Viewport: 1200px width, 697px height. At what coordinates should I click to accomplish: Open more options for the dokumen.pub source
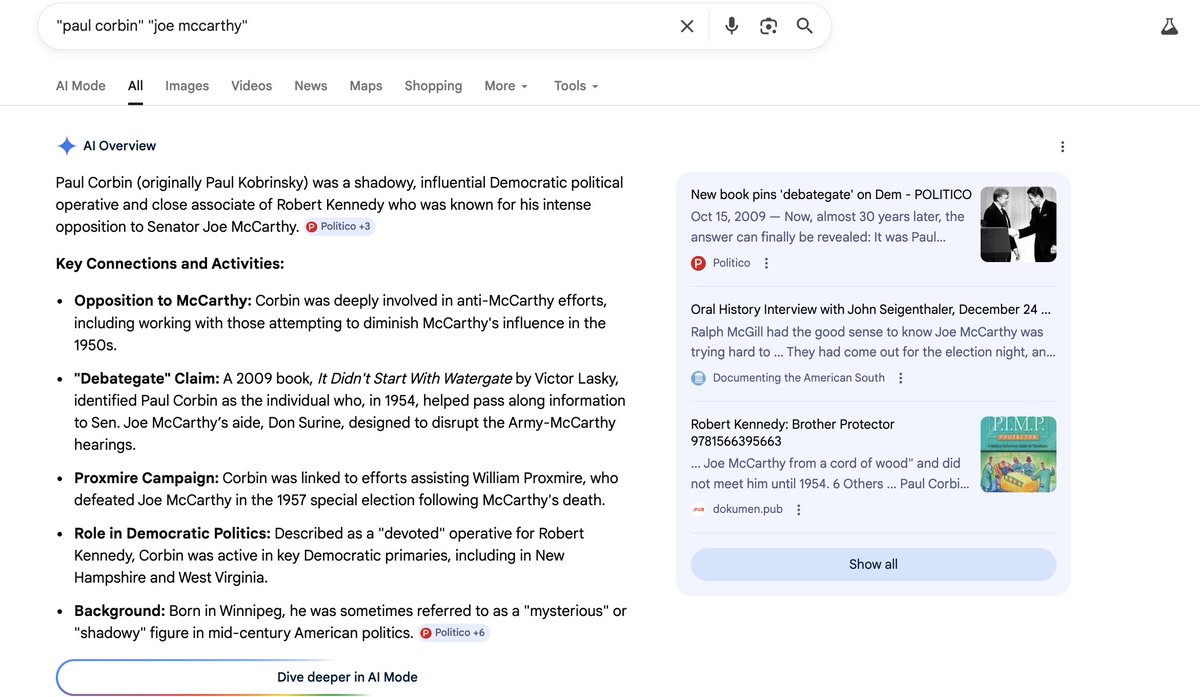point(798,510)
